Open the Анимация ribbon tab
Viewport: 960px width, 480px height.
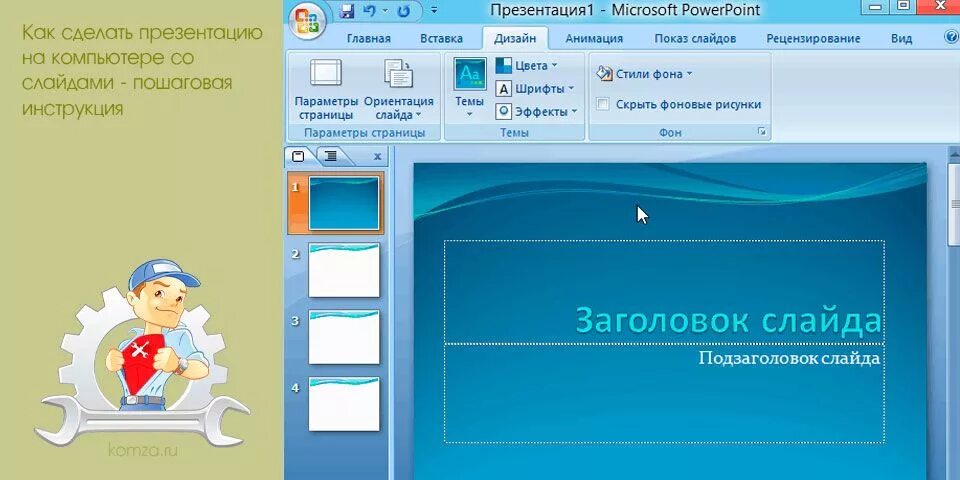pyautogui.click(x=594, y=39)
